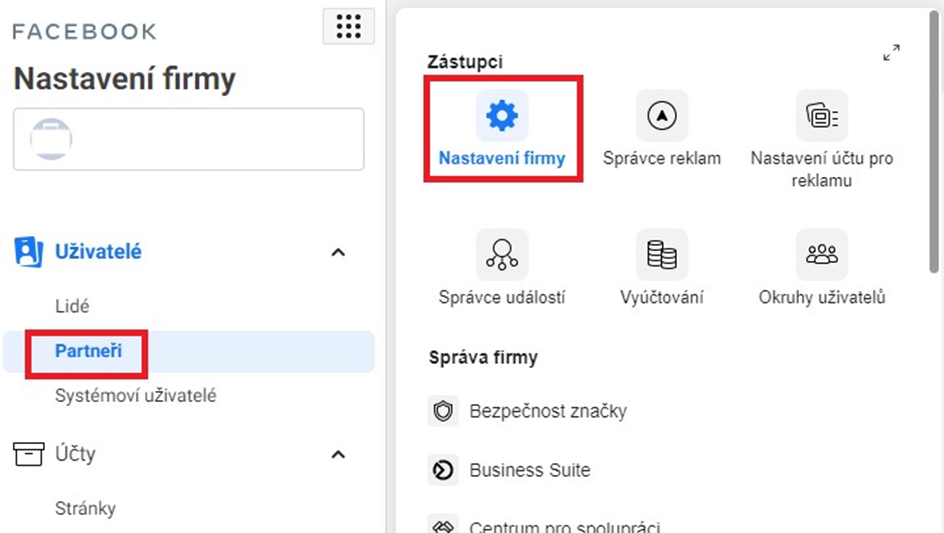Open Business Suite link

[530, 470]
